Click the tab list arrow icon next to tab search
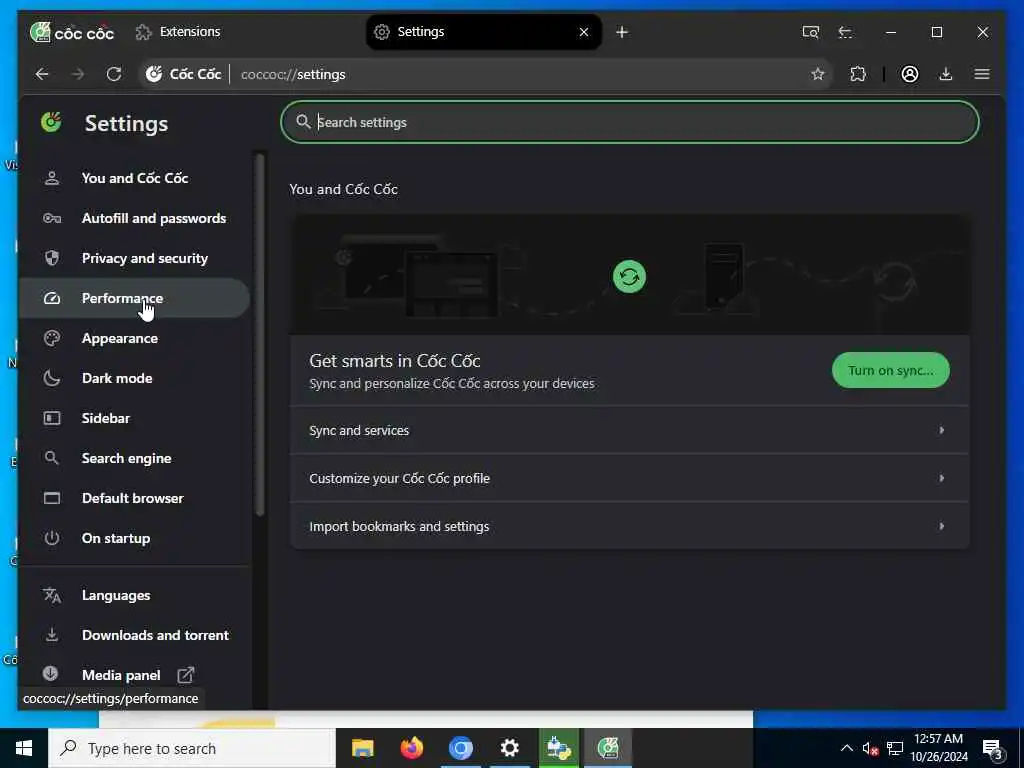Image resolution: width=1024 pixels, height=768 pixels. 845,32
